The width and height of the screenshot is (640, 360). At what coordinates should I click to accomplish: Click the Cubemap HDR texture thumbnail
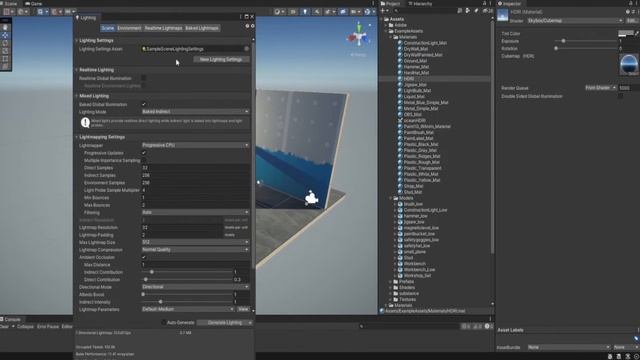click(x=629, y=64)
